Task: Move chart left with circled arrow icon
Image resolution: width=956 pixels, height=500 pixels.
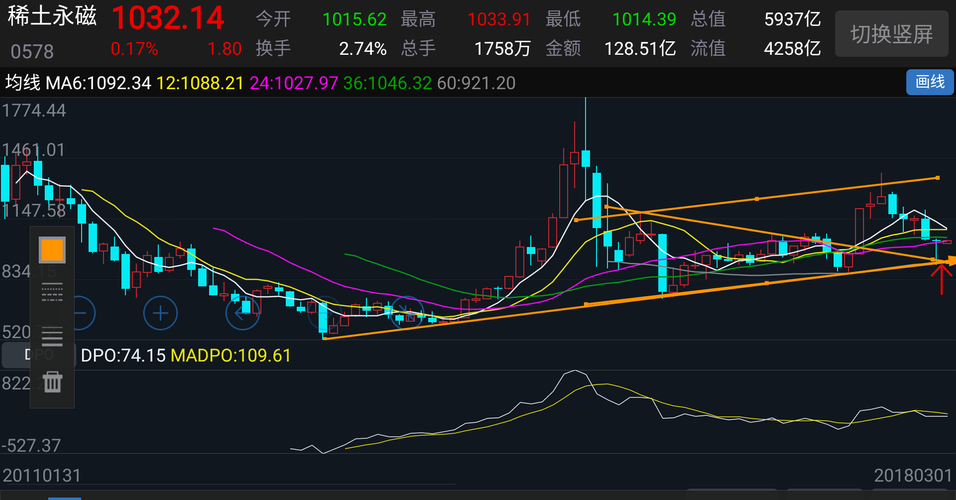Action: (242, 313)
